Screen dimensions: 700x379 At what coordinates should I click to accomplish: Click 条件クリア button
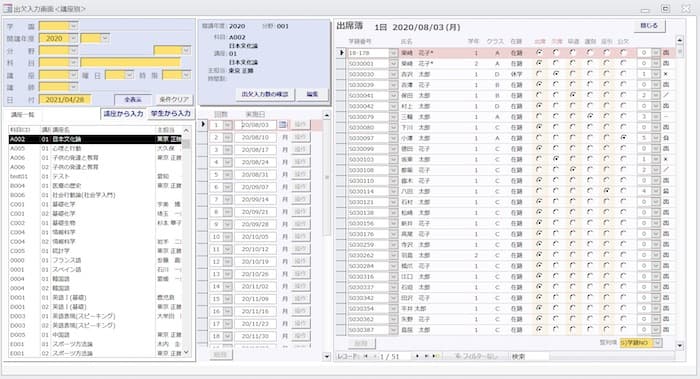click(174, 100)
